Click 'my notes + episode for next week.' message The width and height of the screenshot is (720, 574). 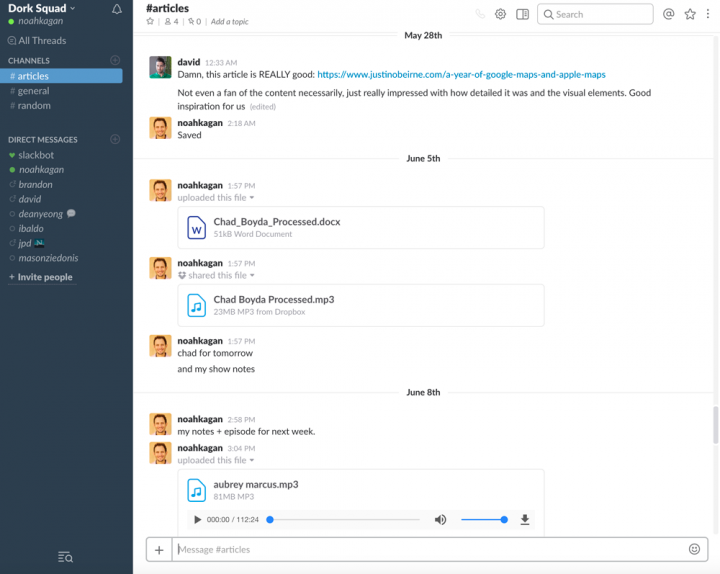coord(246,432)
